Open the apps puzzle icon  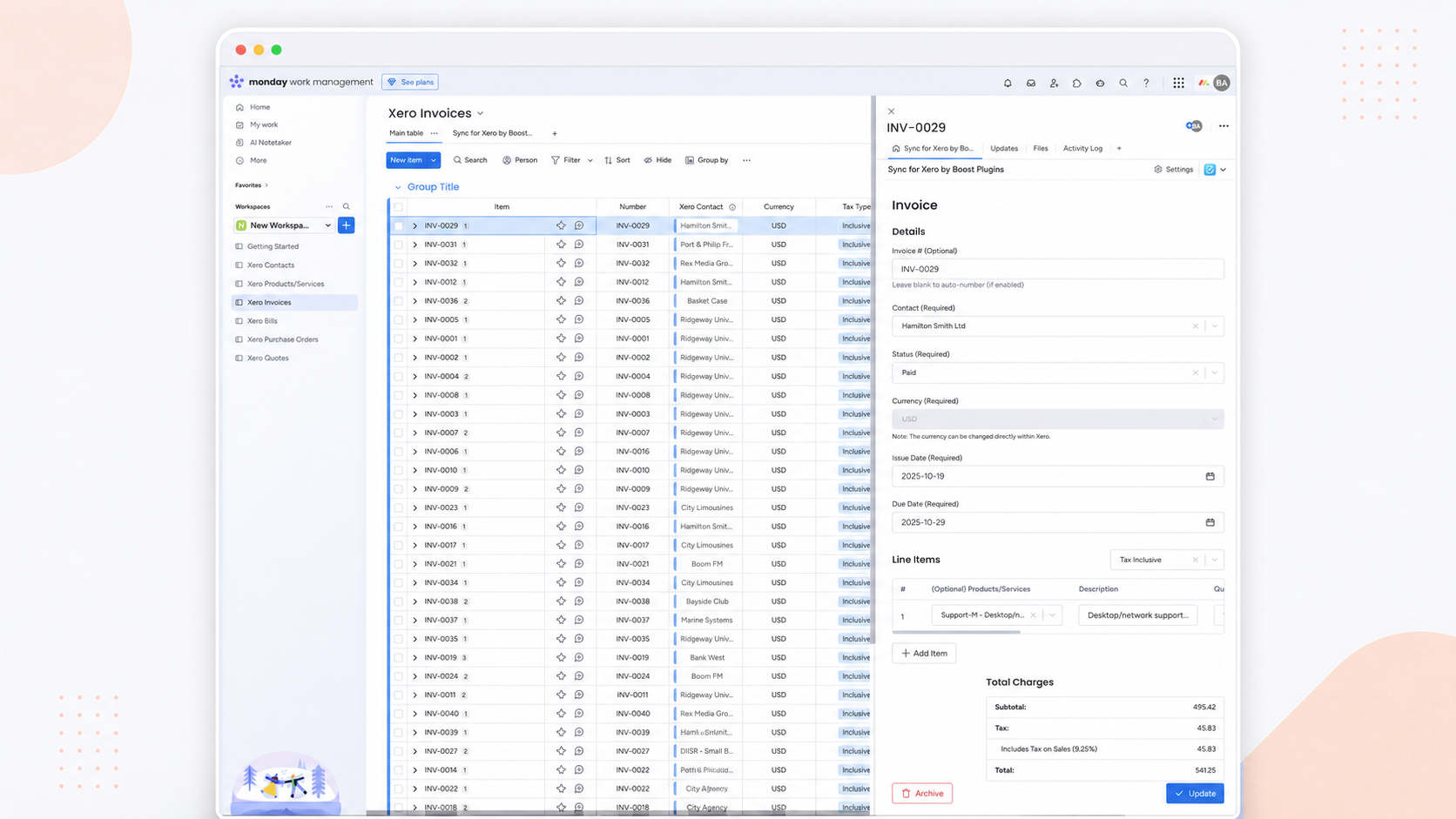(x=1077, y=83)
